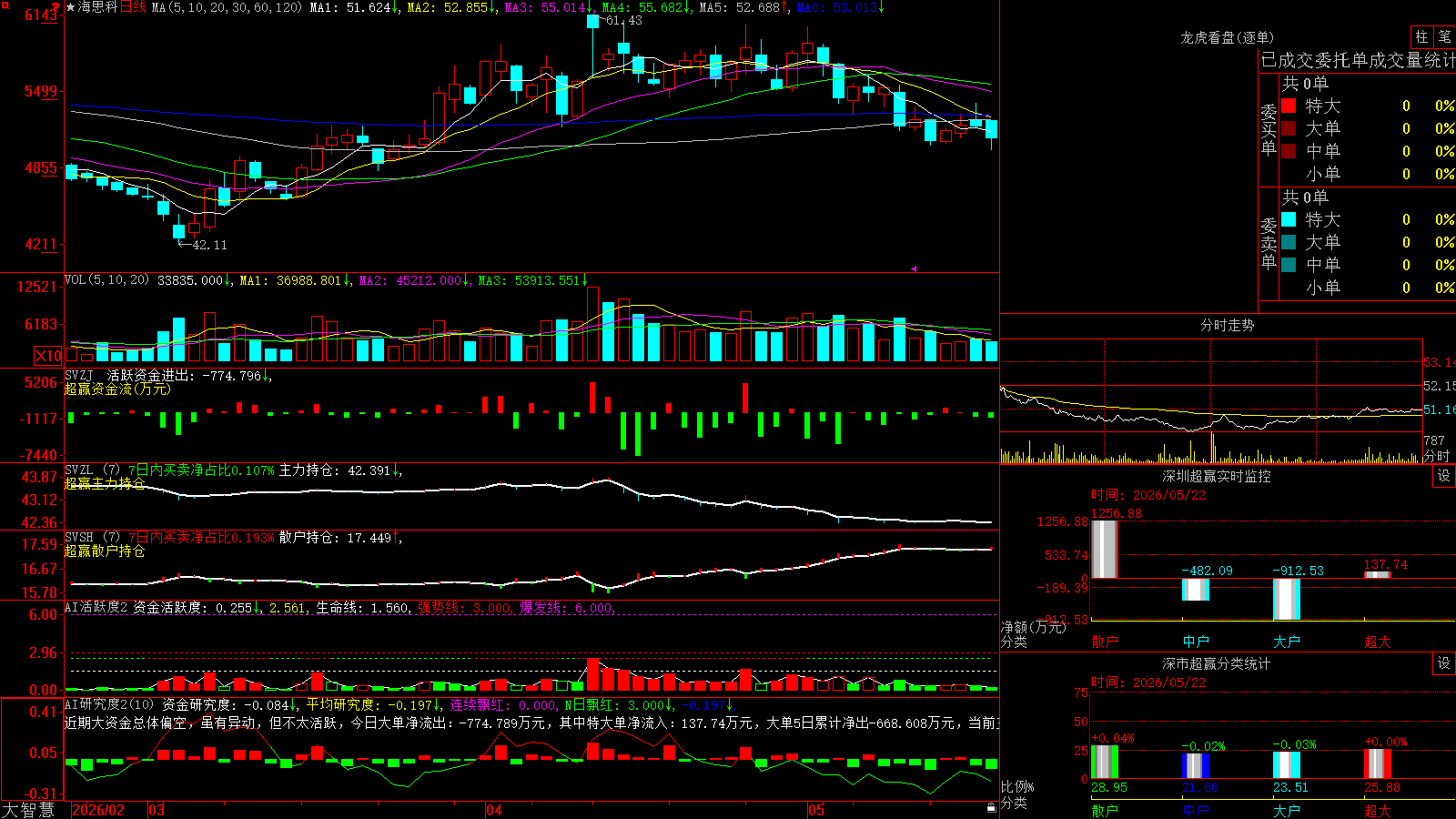This screenshot has width=1456, height=819.
Task: Click the green 散户 ratio bar 28.95
Action: [x=1105, y=762]
